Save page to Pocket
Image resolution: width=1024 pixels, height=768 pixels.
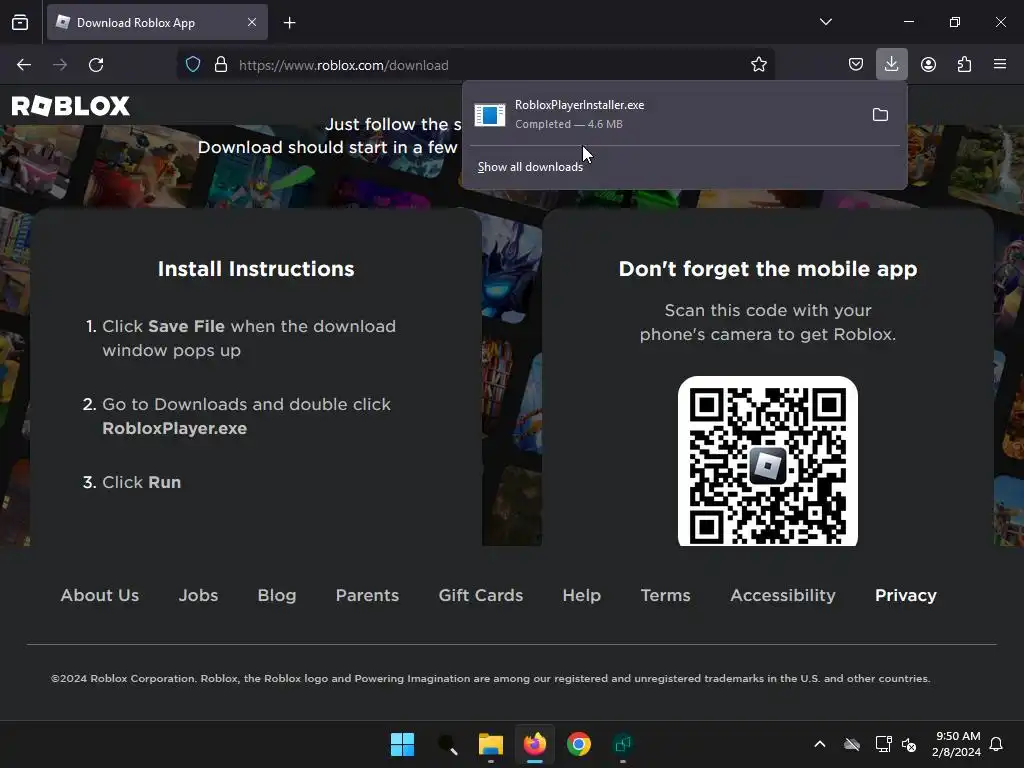(x=856, y=65)
